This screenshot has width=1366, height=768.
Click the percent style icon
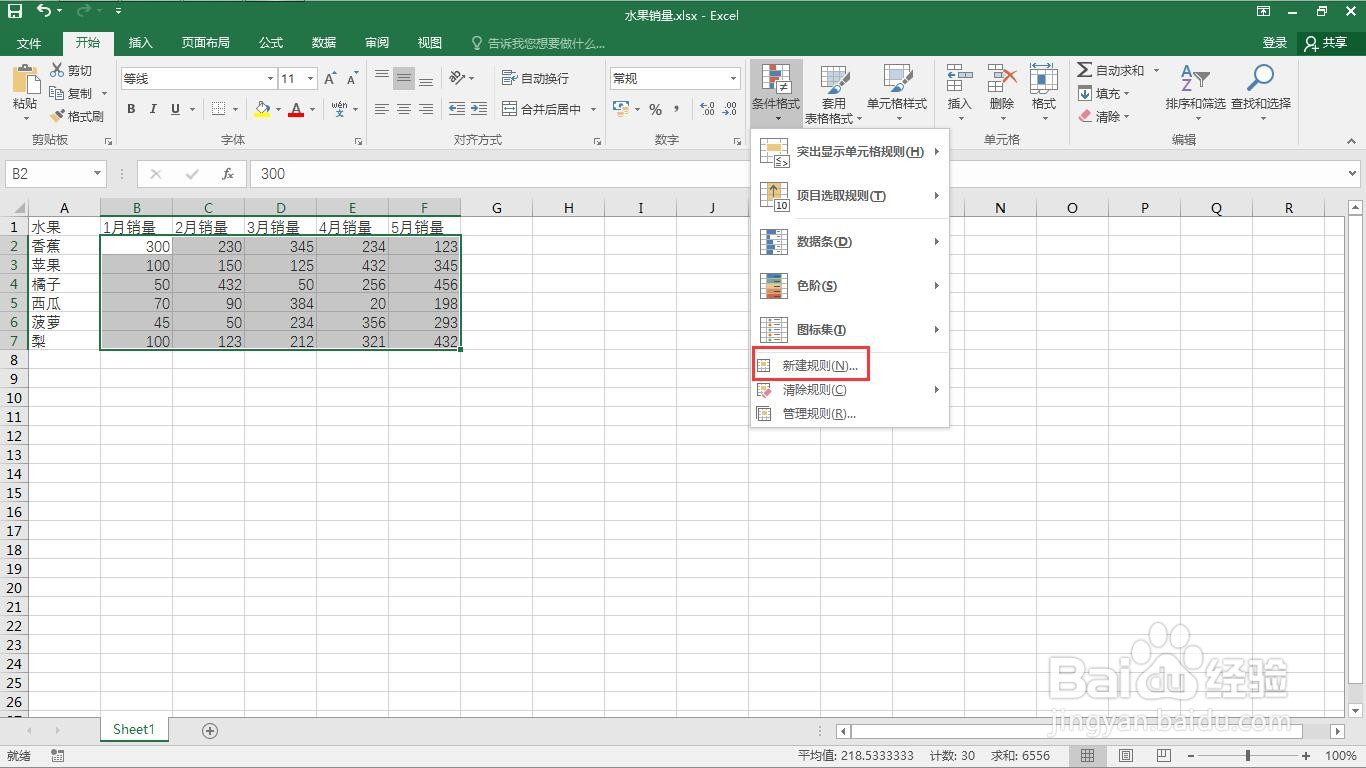point(655,109)
